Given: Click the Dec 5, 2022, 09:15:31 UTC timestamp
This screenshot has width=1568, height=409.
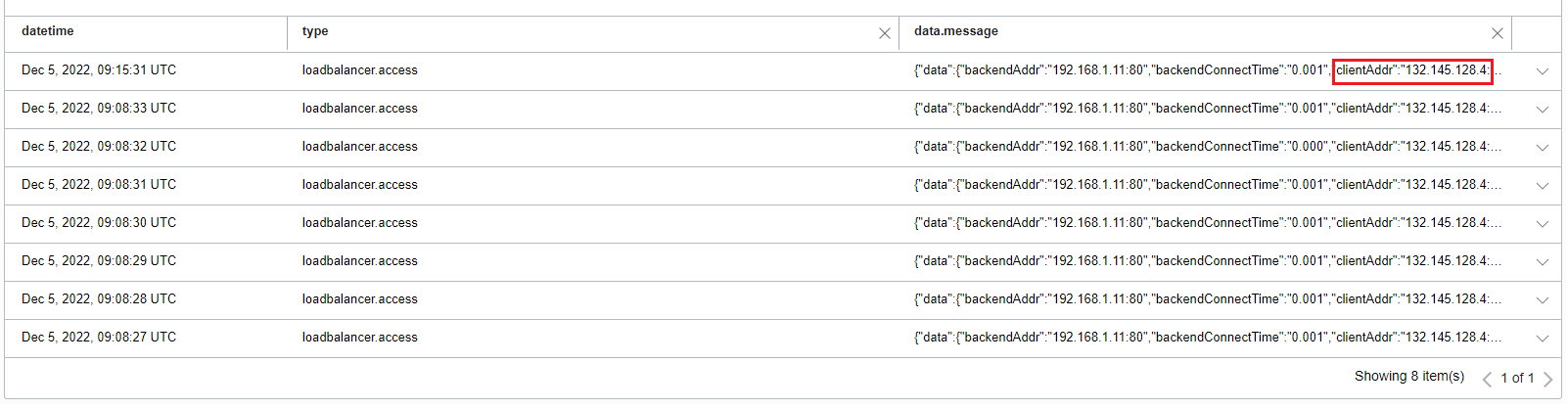Looking at the screenshot, I should [x=99, y=70].
